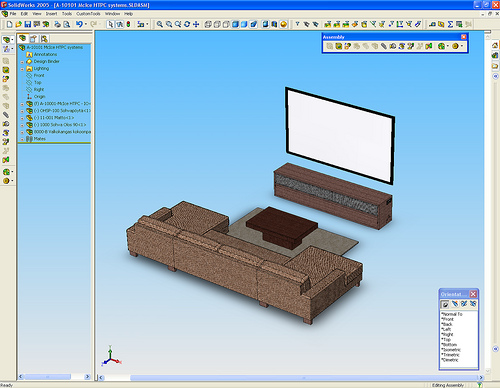Image resolution: width=500 pixels, height=388 pixels.
Task: Click the Save icon in the toolbar
Action: (28, 24)
